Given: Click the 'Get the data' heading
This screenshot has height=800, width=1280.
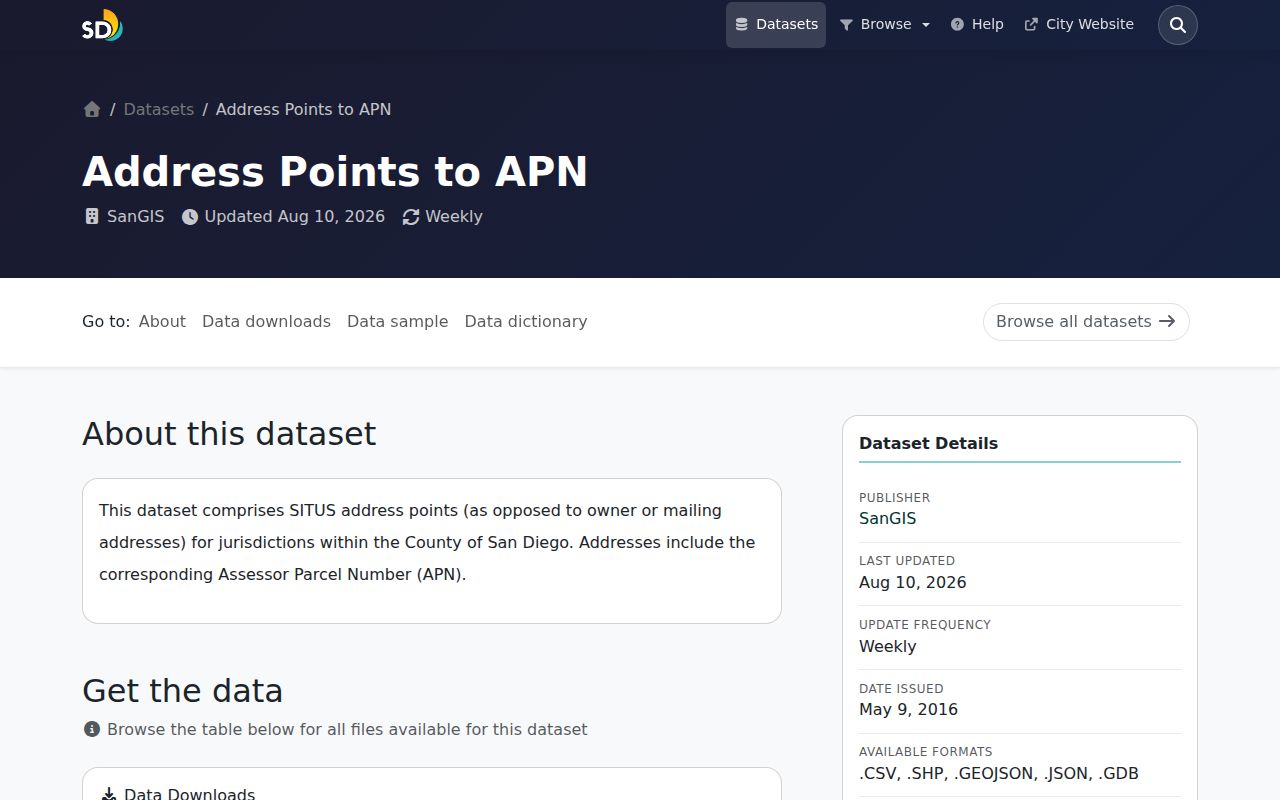Looking at the screenshot, I should click(x=182, y=691).
